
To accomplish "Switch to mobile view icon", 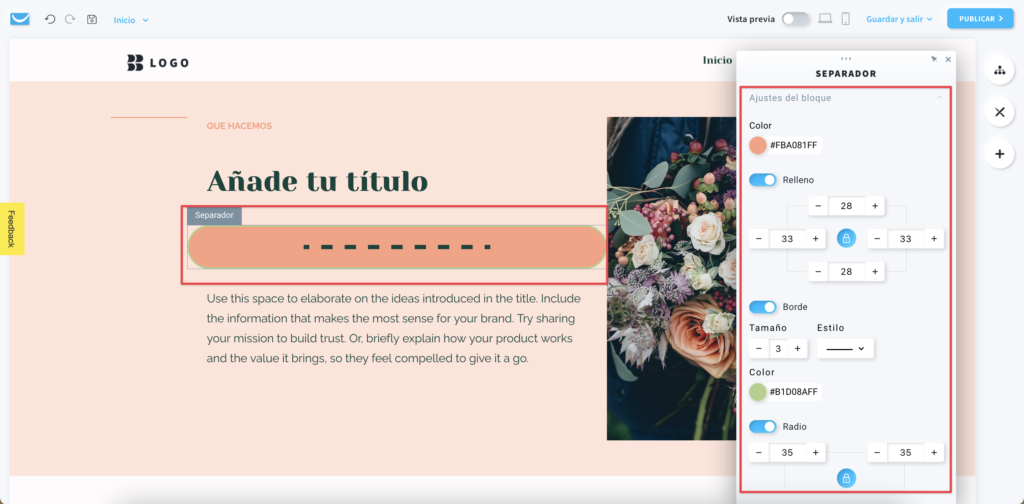I will 846,19.
